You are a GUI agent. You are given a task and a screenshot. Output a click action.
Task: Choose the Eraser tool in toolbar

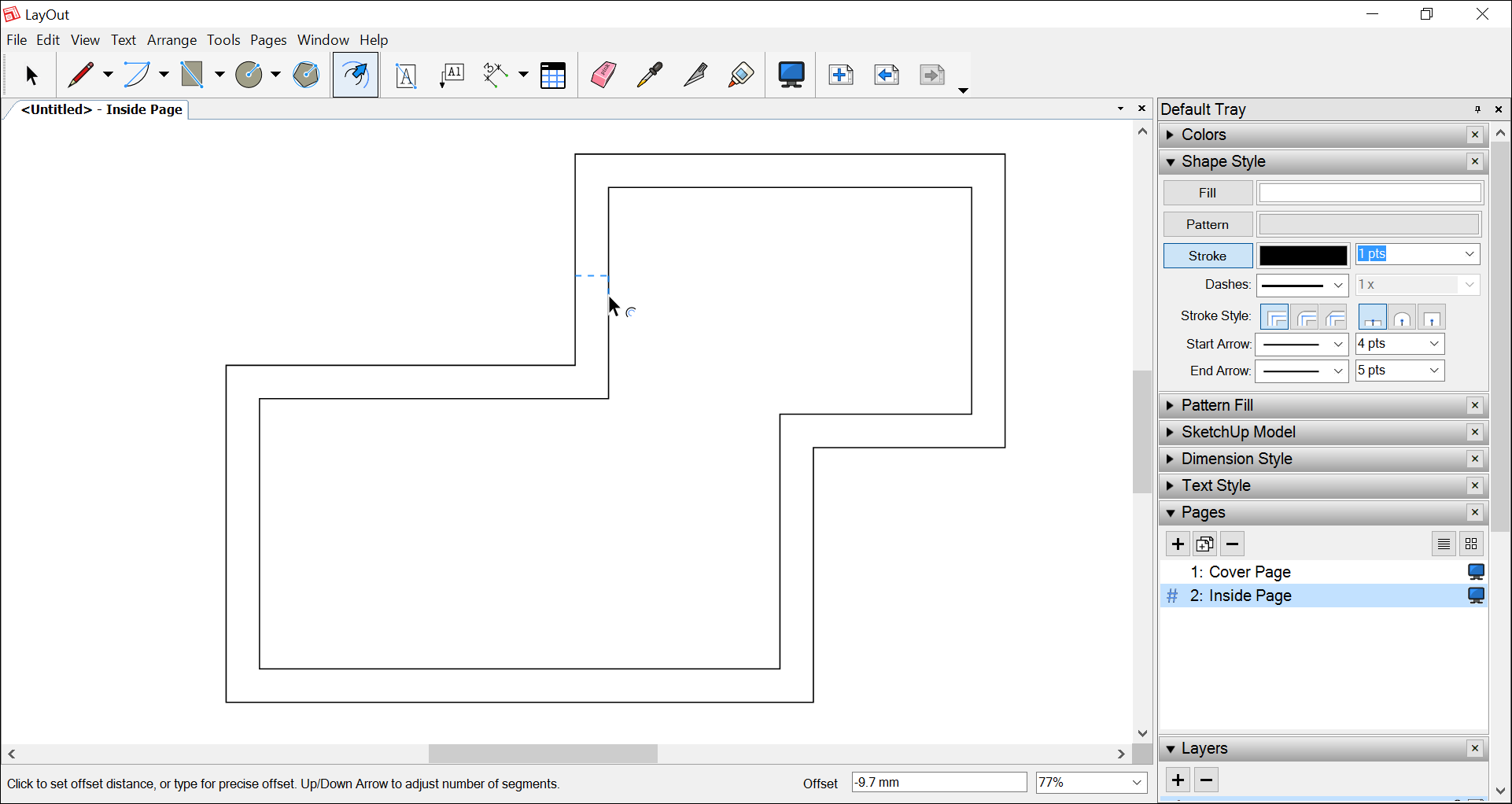click(x=603, y=76)
